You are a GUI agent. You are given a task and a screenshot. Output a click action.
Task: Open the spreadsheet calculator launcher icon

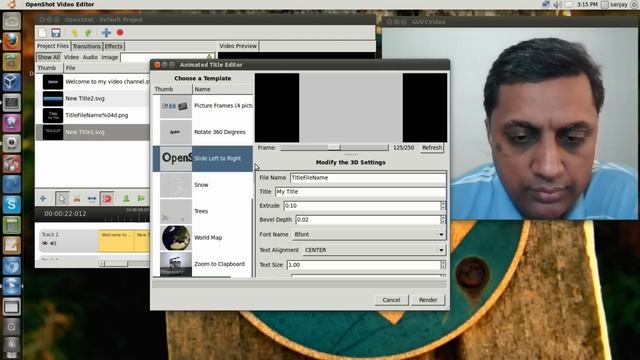click(x=11, y=225)
